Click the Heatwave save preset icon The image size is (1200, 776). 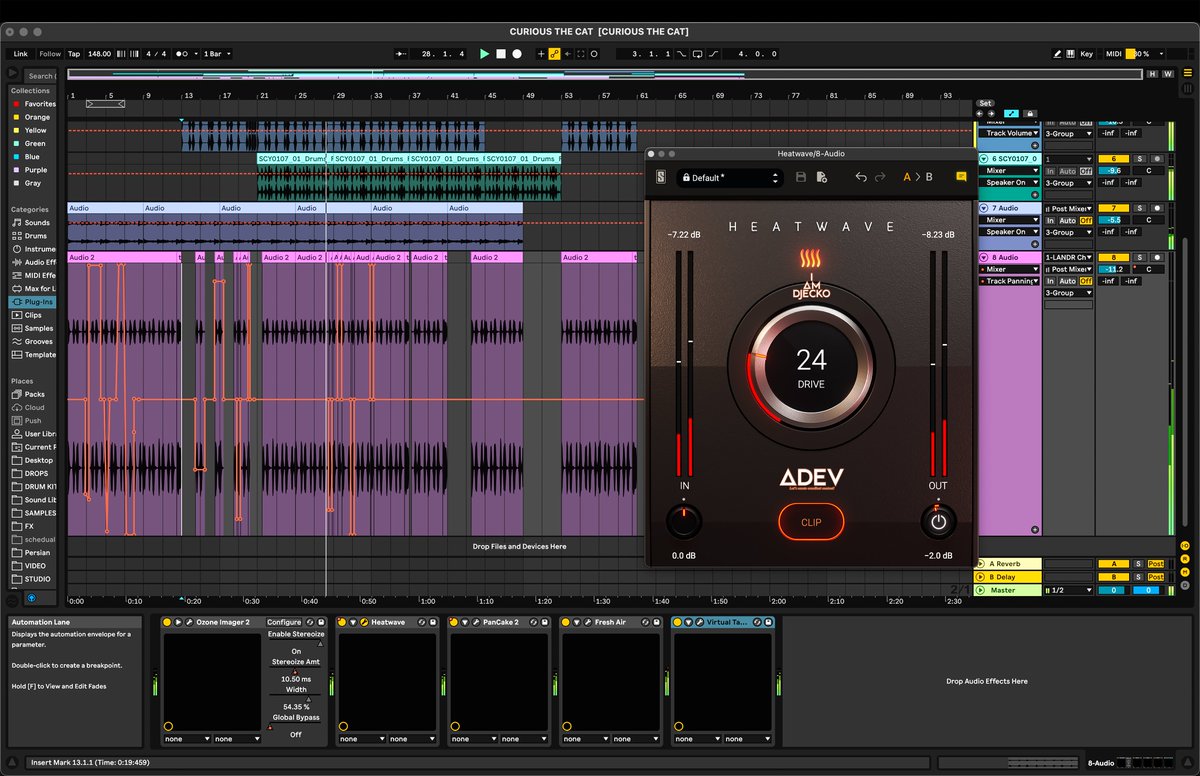click(x=801, y=177)
